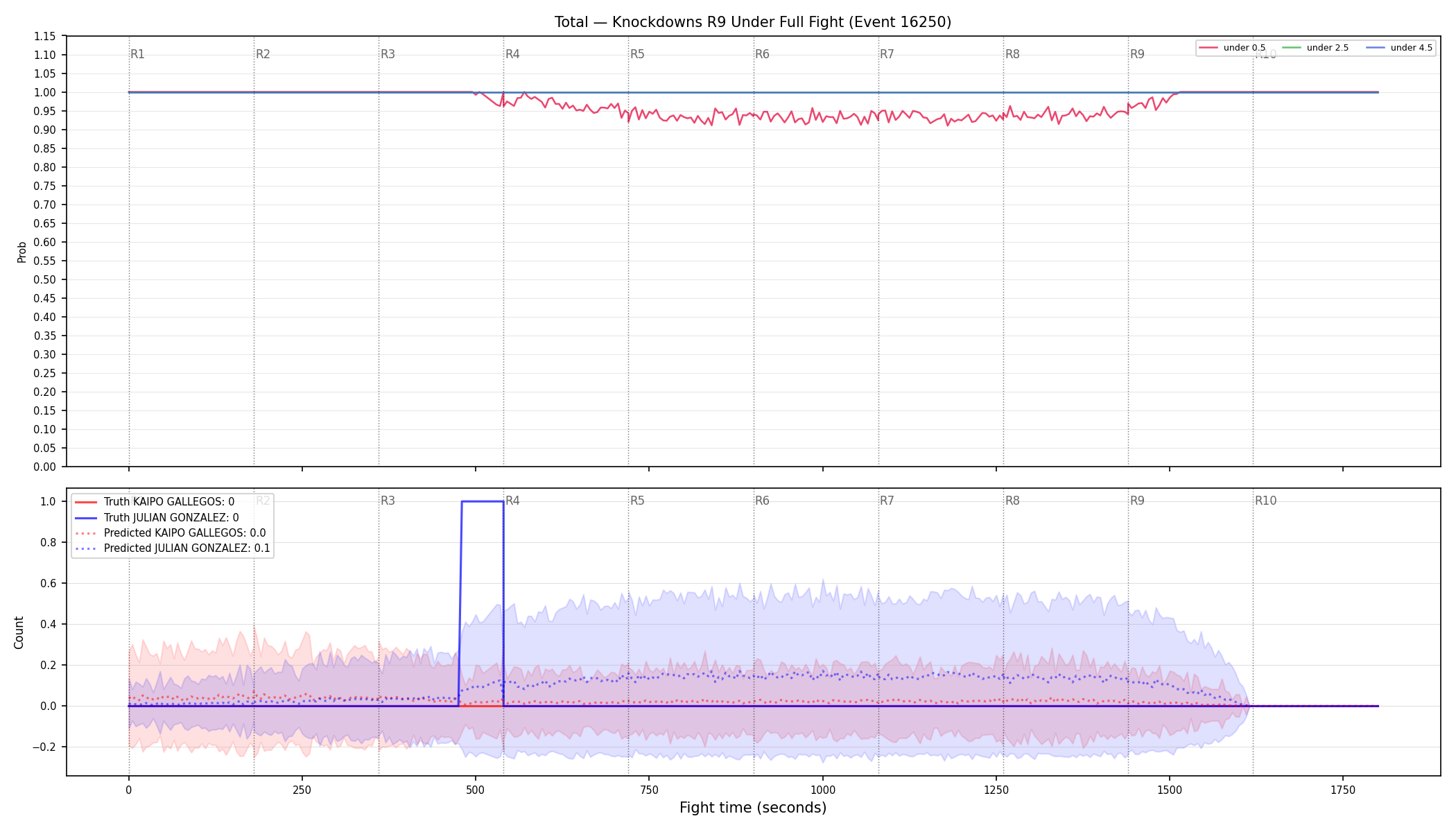Screen dimensions: 1456x832
Task: Click the x-axis tick label 250
Action: pyautogui.click(x=302, y=790)
